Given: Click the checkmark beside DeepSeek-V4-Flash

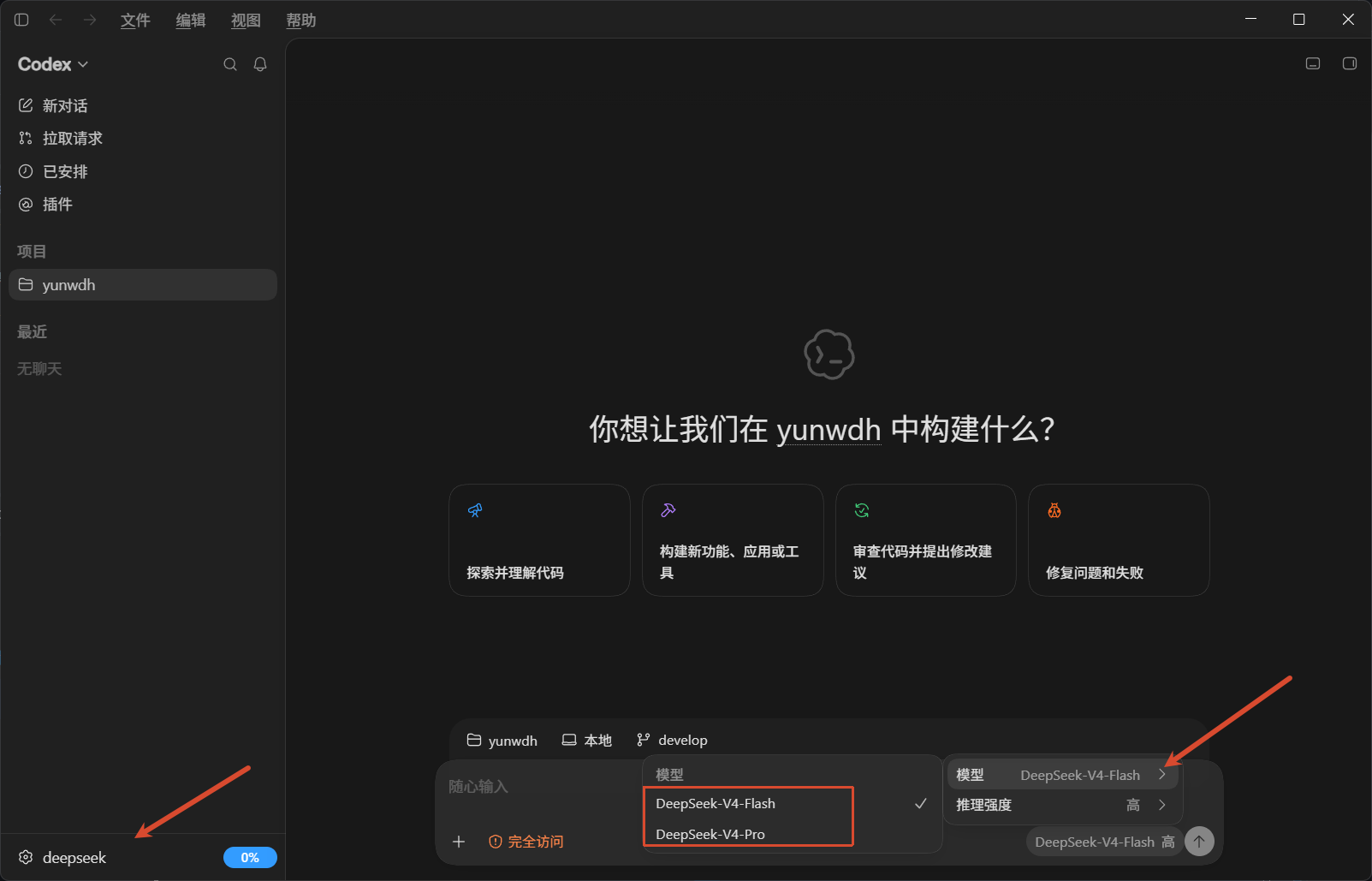Looking at the screenshot, I should click(x=921, y=803).
